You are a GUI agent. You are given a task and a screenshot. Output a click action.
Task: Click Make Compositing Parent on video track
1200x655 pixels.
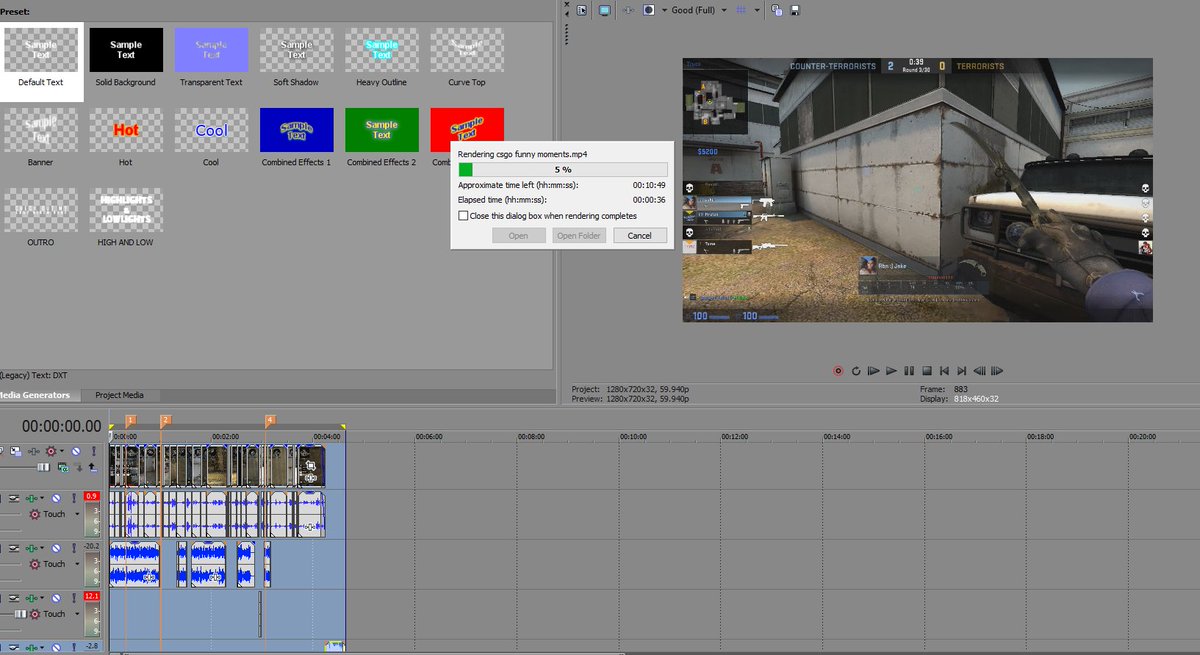pos(93,467)
